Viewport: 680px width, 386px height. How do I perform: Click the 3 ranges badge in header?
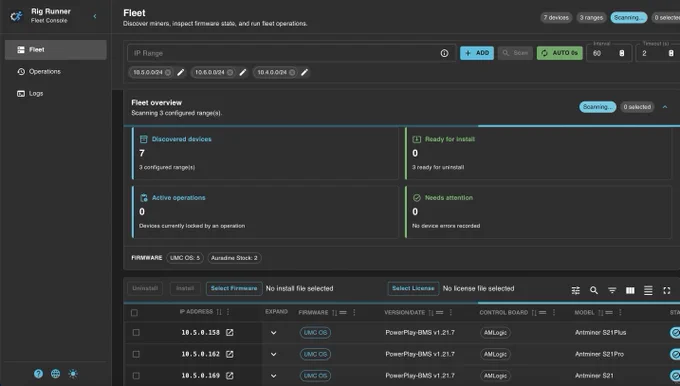pos(591,17)
